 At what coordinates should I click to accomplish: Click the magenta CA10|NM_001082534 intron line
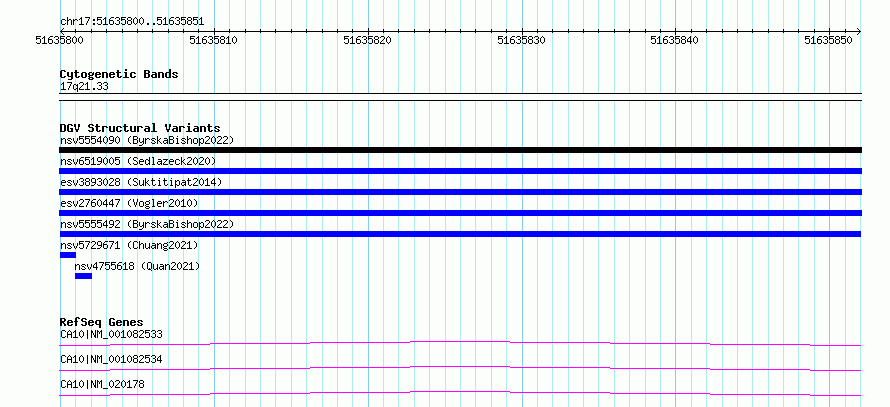(x=460, y=368)
